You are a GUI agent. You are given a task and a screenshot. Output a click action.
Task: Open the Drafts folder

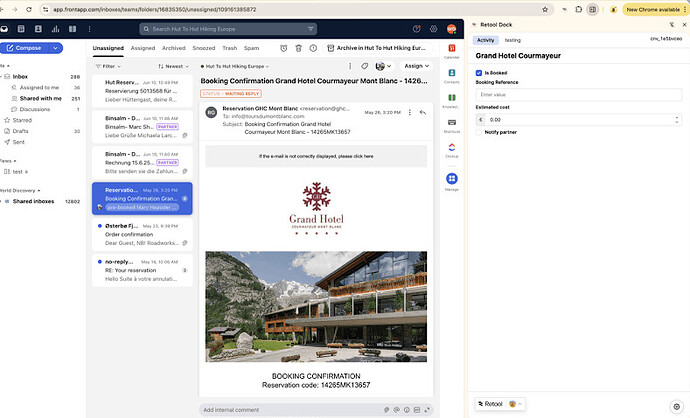[20, 131]
